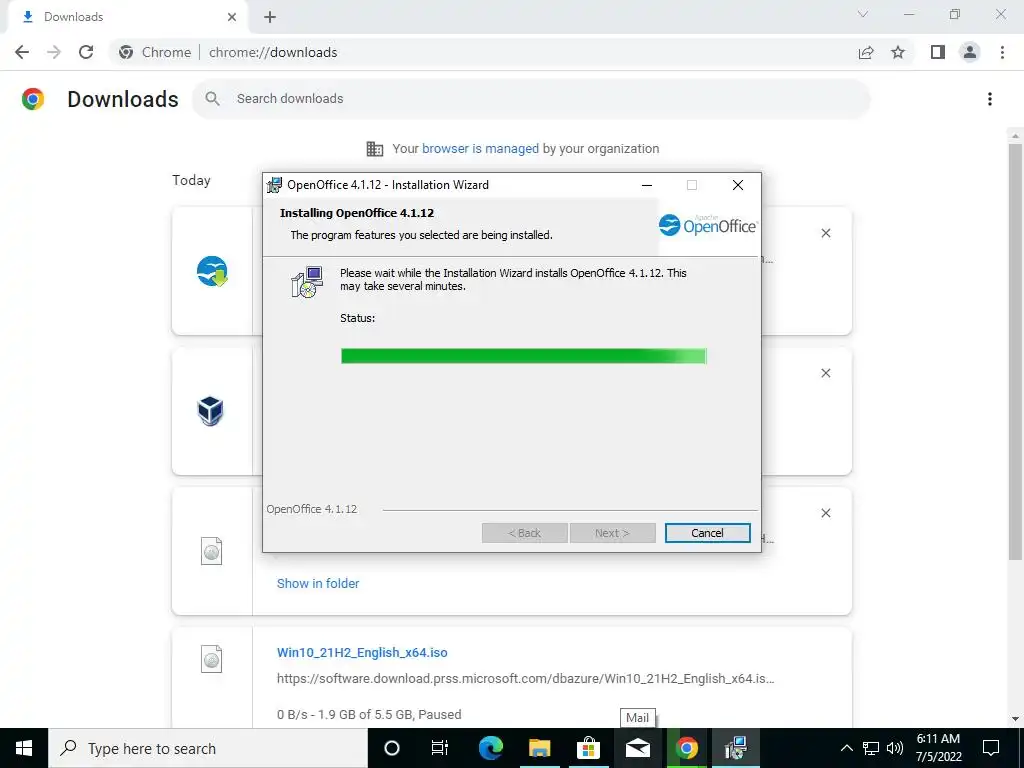This screenshot has height=768, width=1024.
Task: Close the OpenOffice Installation Wizard window
Action: [737, 185]
